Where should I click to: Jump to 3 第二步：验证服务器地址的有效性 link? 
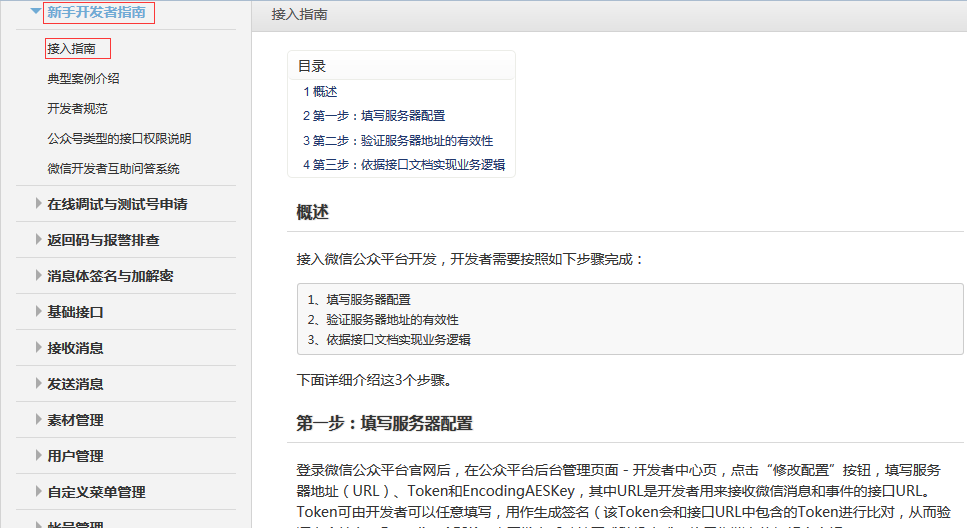(x=398, y=141)
